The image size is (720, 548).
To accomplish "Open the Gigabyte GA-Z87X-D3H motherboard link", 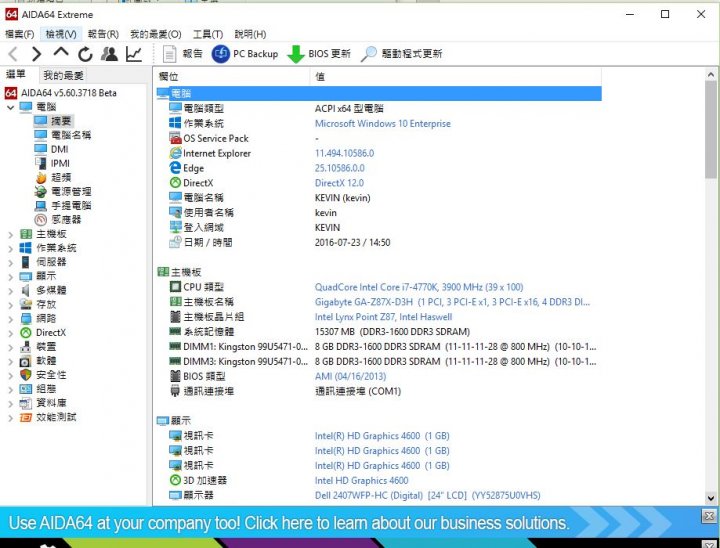I will coord(452,302).
